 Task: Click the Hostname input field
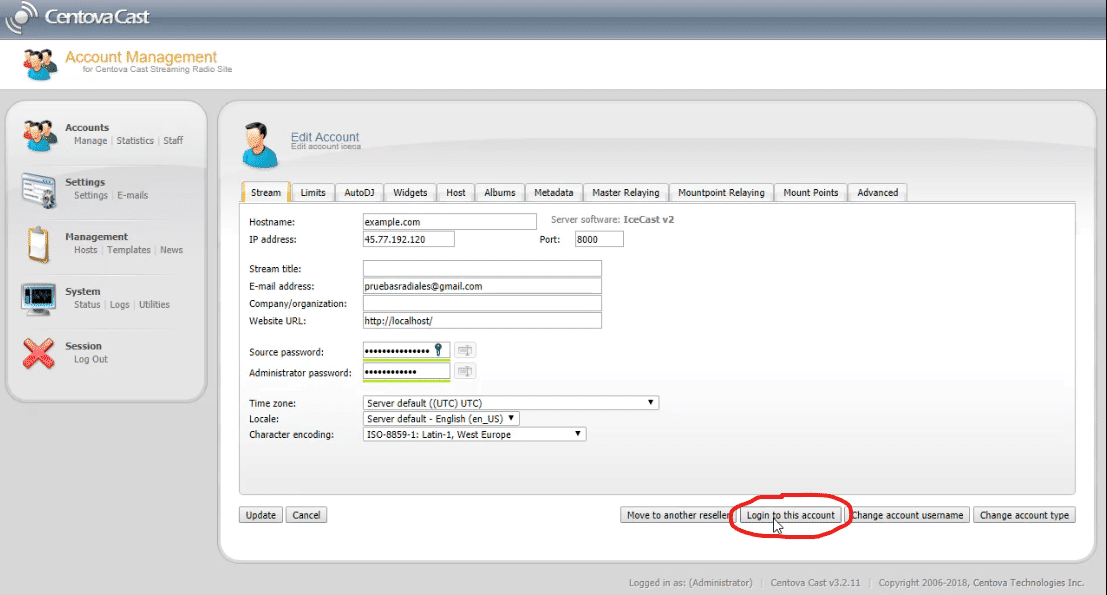(450, 222)
